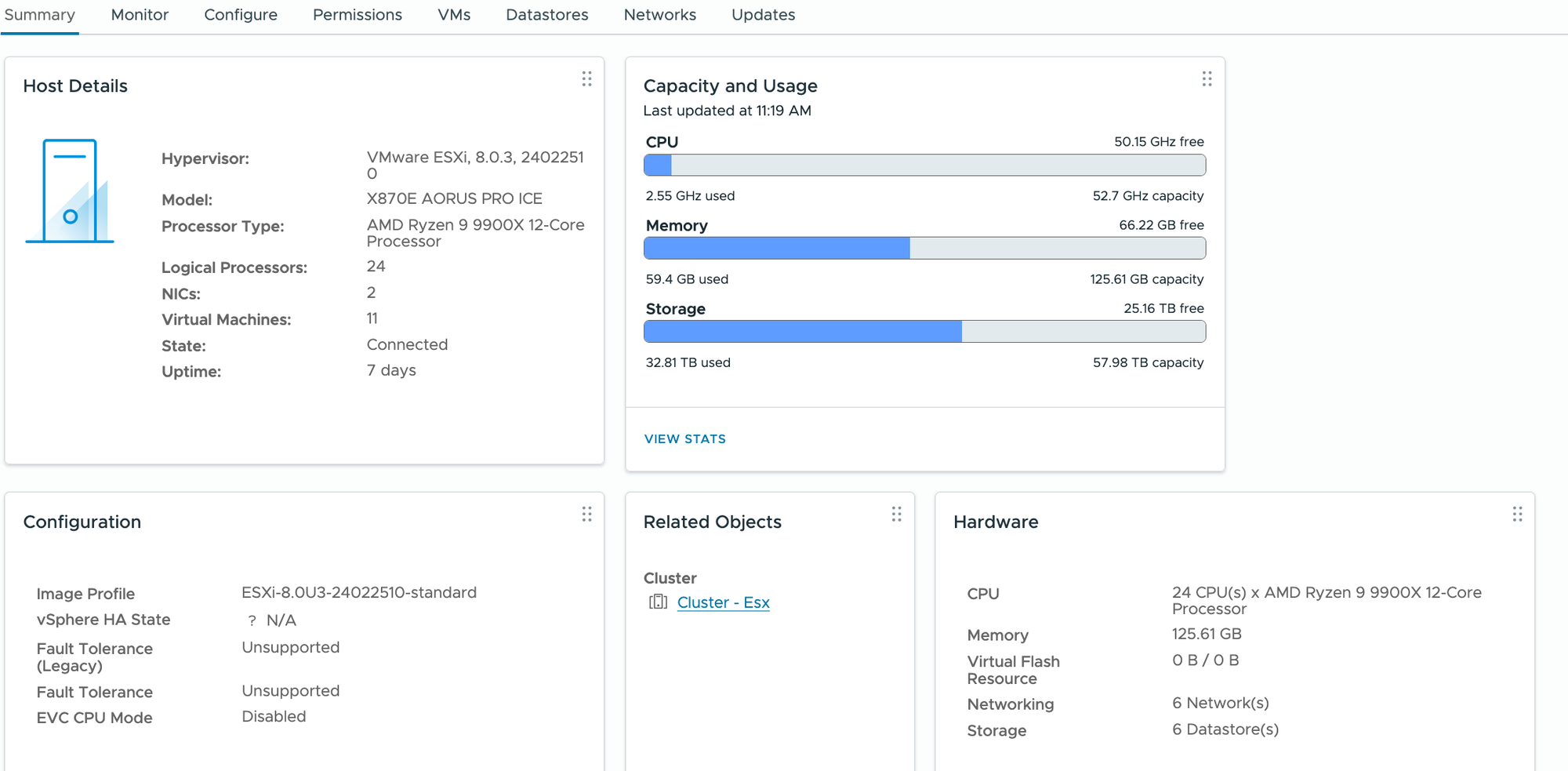The image size is (1568, 771).
Task: Open the Networks tab
Action: pos(659,15)
